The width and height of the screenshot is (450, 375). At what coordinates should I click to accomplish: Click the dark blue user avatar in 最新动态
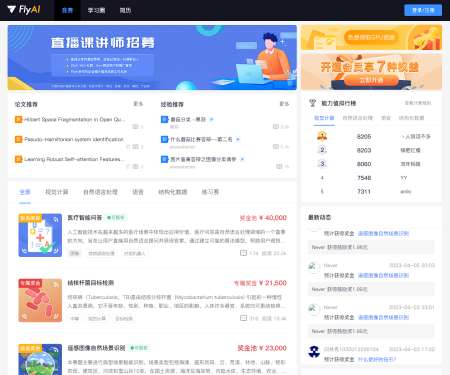(x=314, y=352)
